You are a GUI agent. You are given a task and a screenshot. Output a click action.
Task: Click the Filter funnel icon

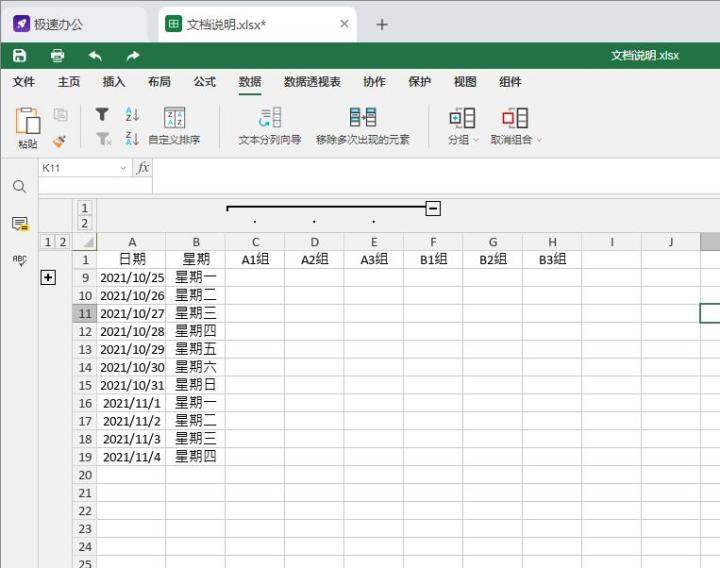coord(102,114)
